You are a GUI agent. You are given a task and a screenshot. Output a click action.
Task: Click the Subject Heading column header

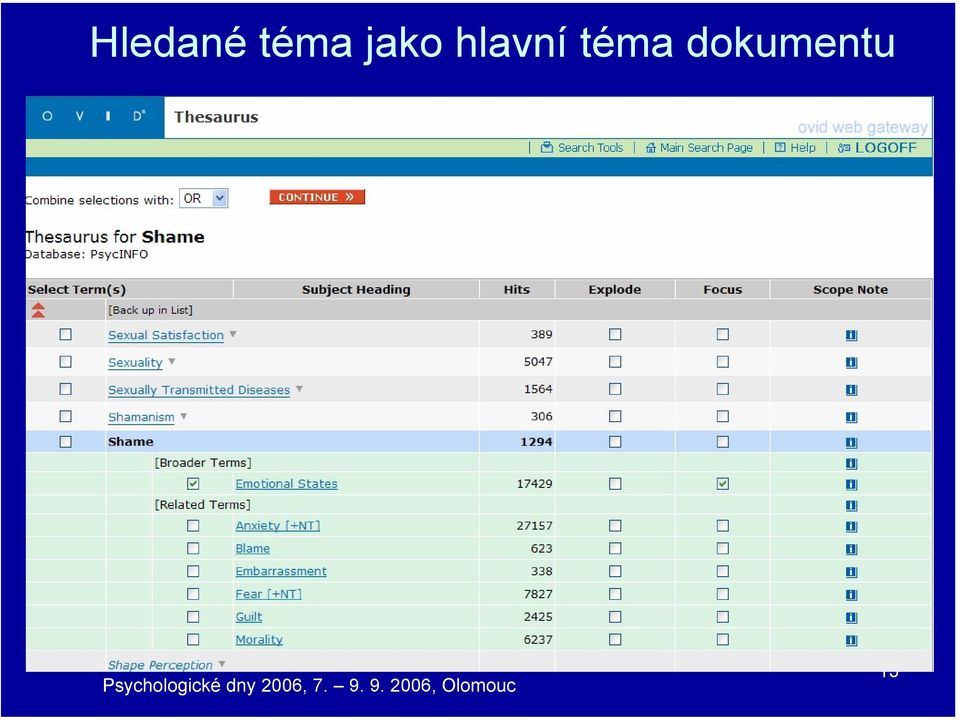click(356, 290)
